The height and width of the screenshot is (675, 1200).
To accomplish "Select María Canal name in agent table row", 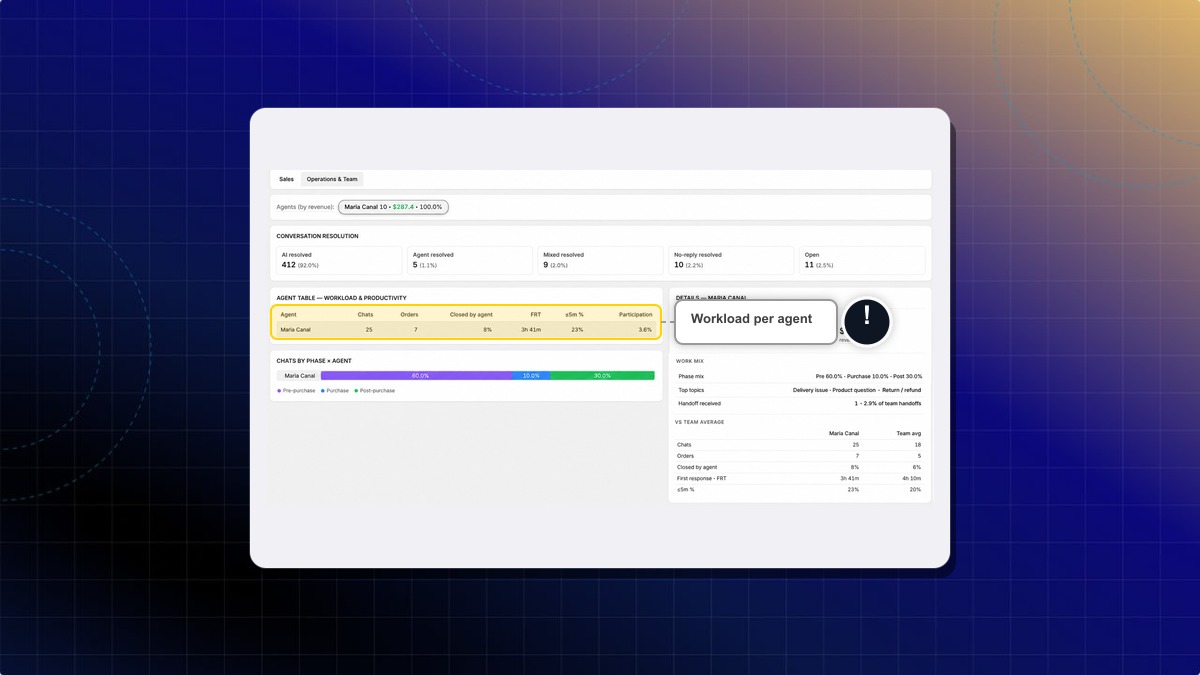I will pos(295,329).
